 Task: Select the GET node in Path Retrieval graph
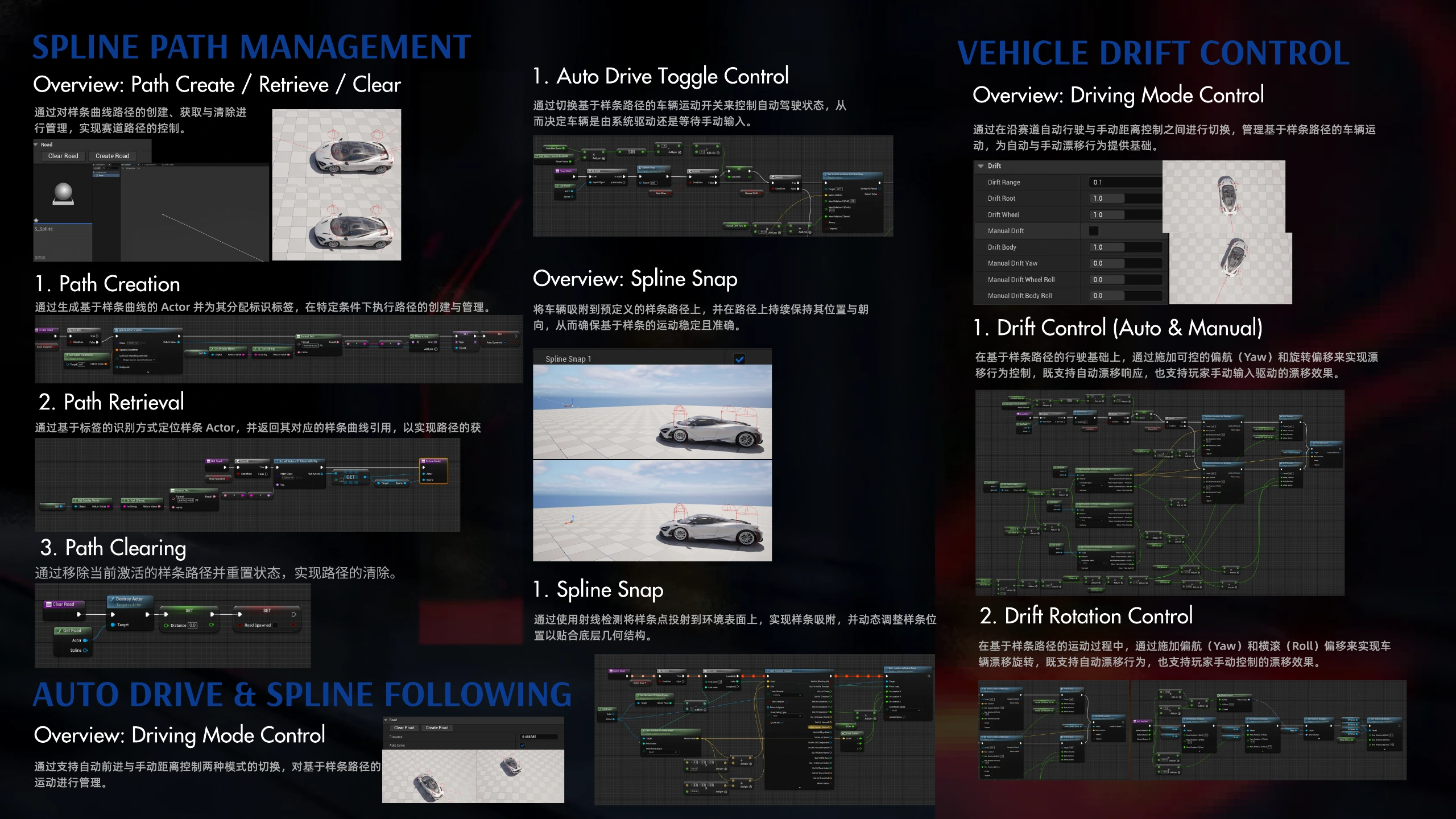350,478
